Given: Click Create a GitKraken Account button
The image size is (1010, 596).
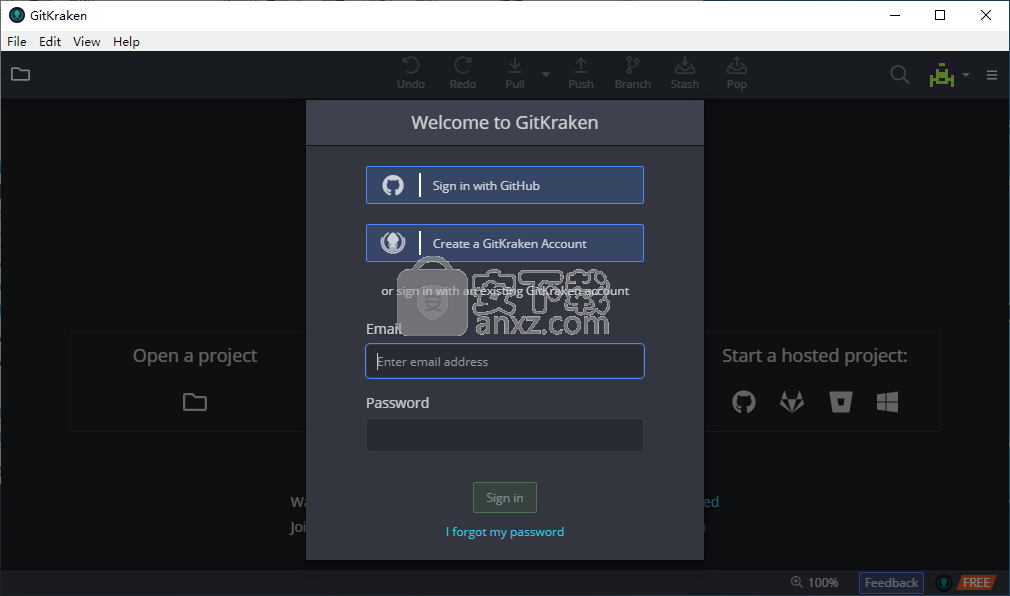Looking at the screenshot, I should [504, 243].
